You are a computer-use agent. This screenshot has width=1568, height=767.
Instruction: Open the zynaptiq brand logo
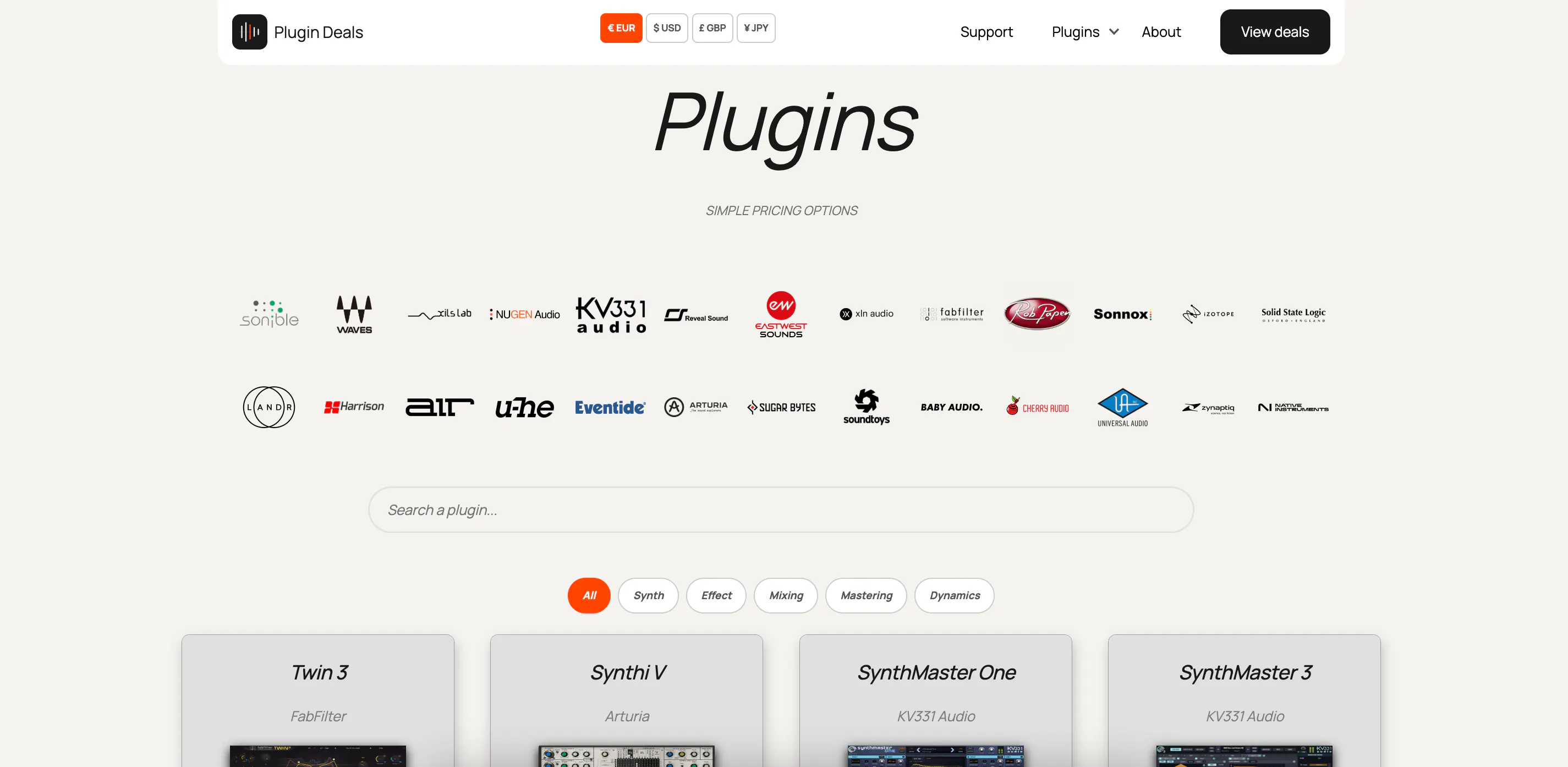(x=1208, y=407)
